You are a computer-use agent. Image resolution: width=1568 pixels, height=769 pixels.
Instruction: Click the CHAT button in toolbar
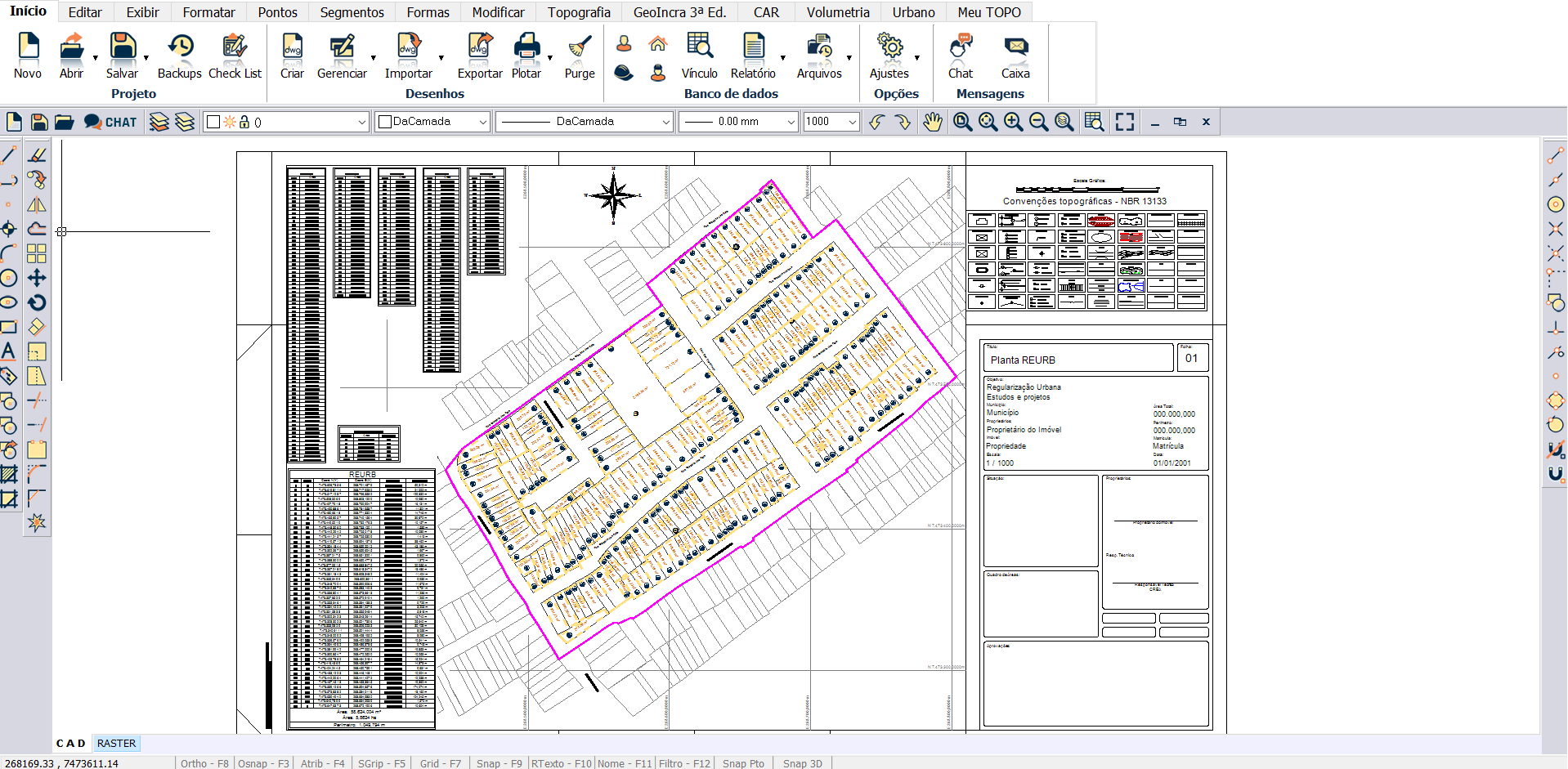pyautogui.click(x=110, y=122)
